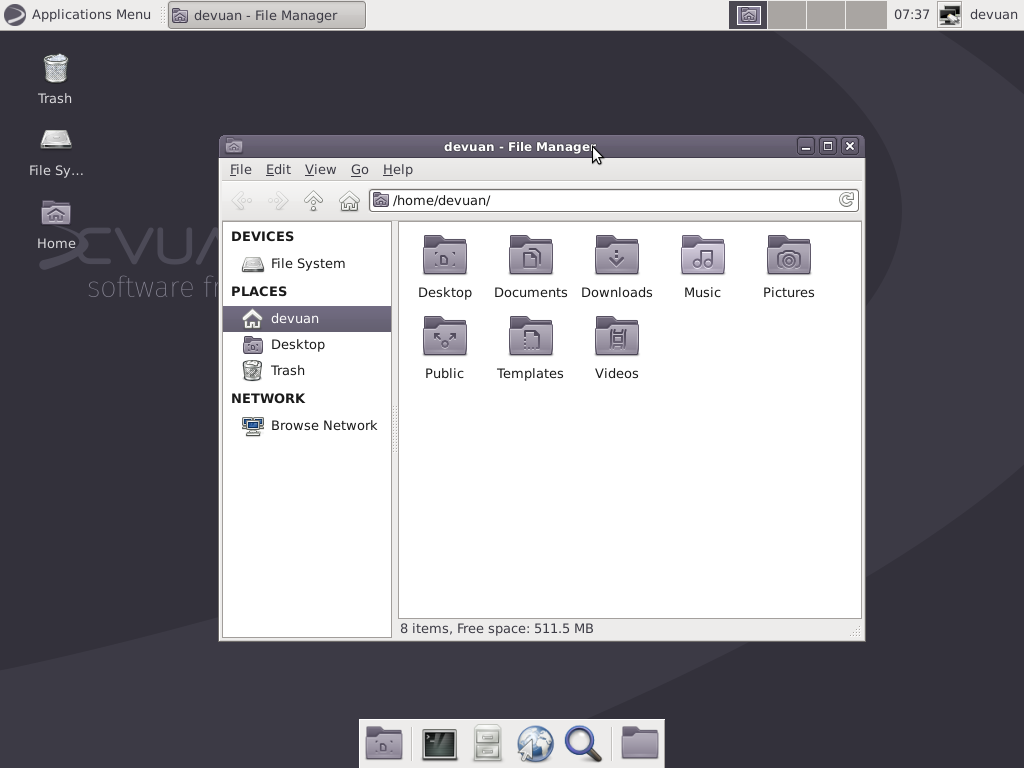Open the web browser from the dock
Viewport: 1024px width, 768px height.
pos(535,743)
